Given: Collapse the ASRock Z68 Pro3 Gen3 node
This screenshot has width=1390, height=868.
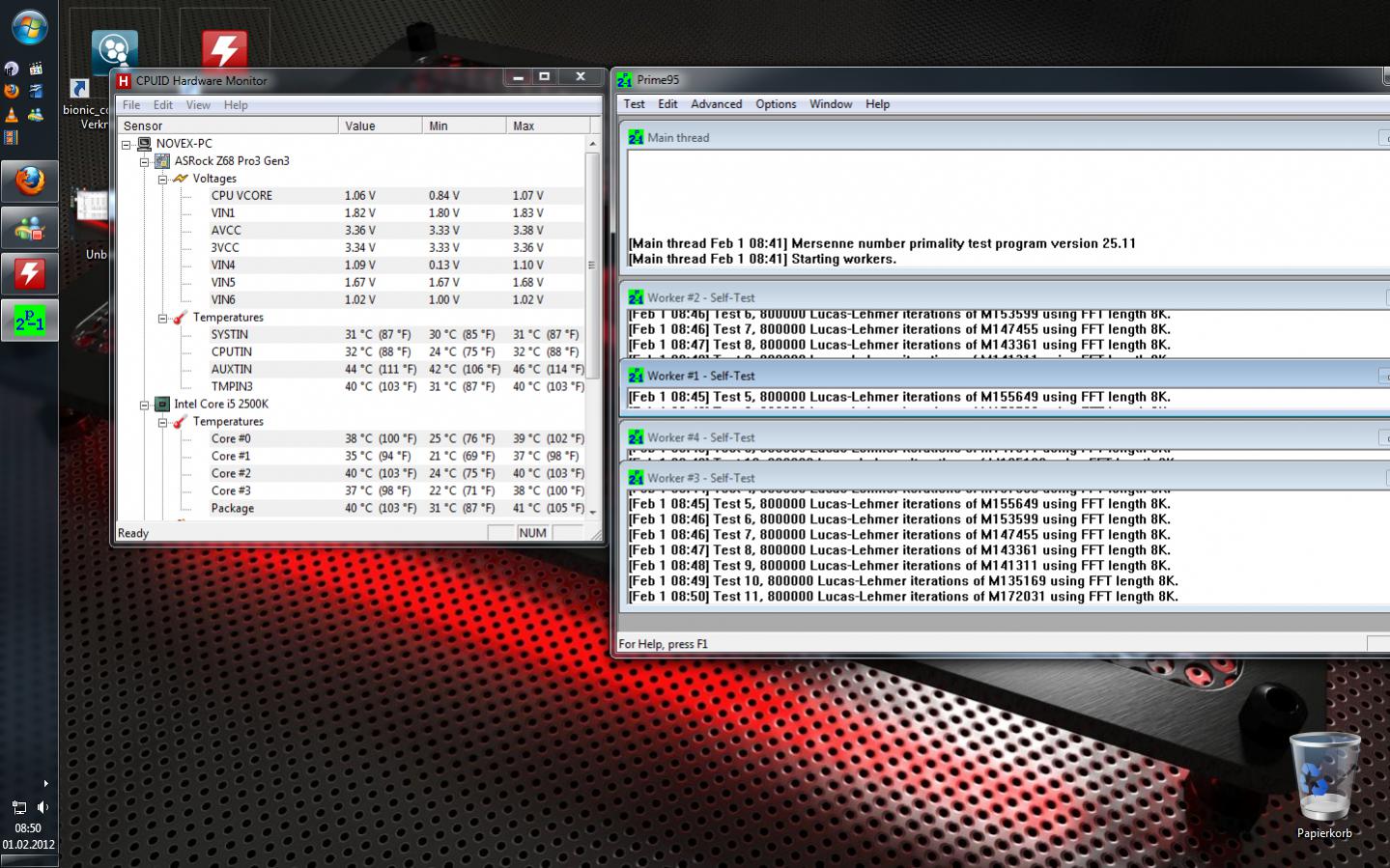Looking at the screenshot, I should 144,161.
